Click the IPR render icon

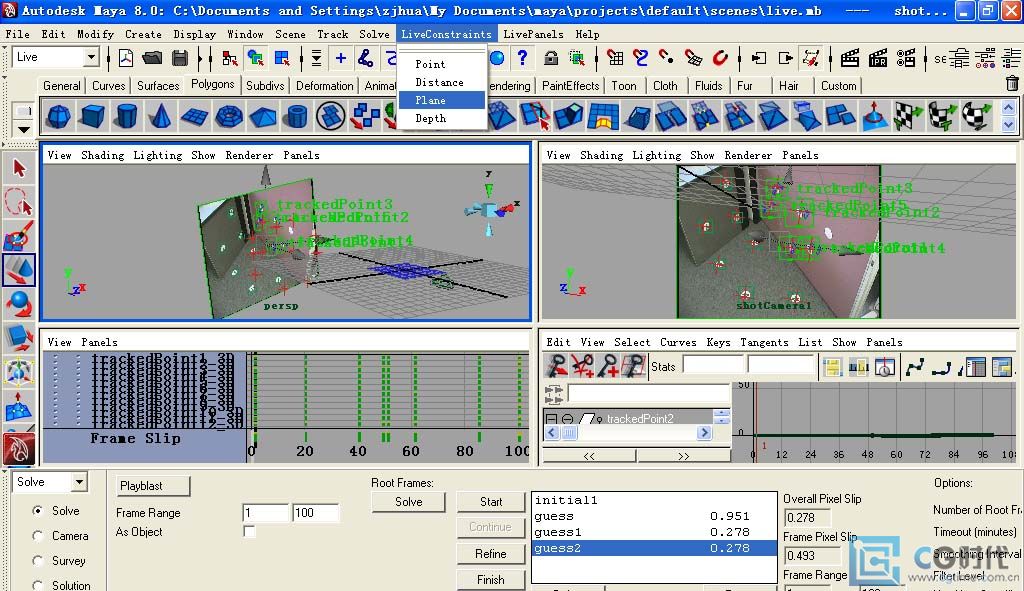pos(878,58)
